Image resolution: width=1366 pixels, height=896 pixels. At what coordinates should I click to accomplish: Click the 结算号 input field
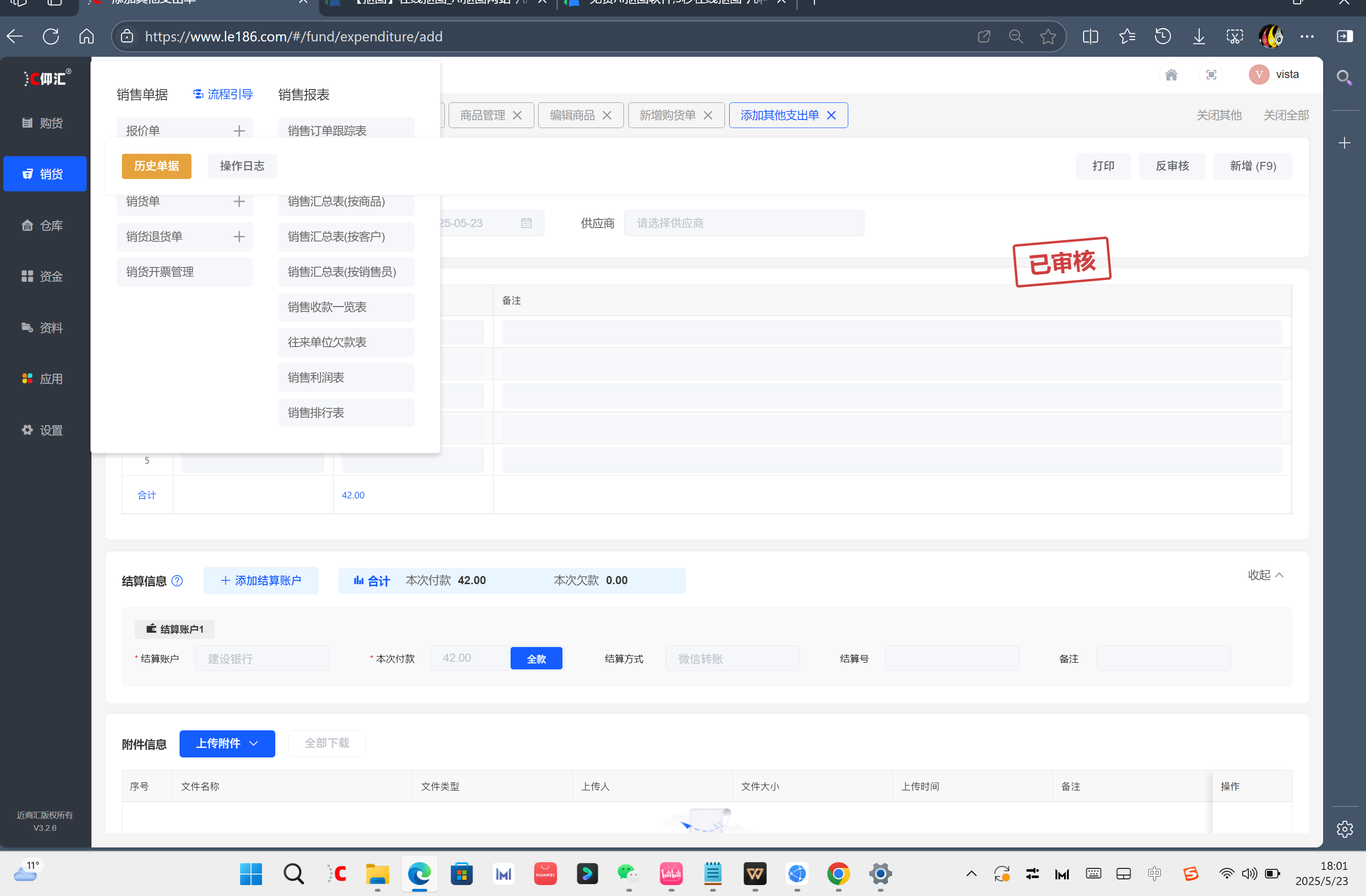point(952,658)
